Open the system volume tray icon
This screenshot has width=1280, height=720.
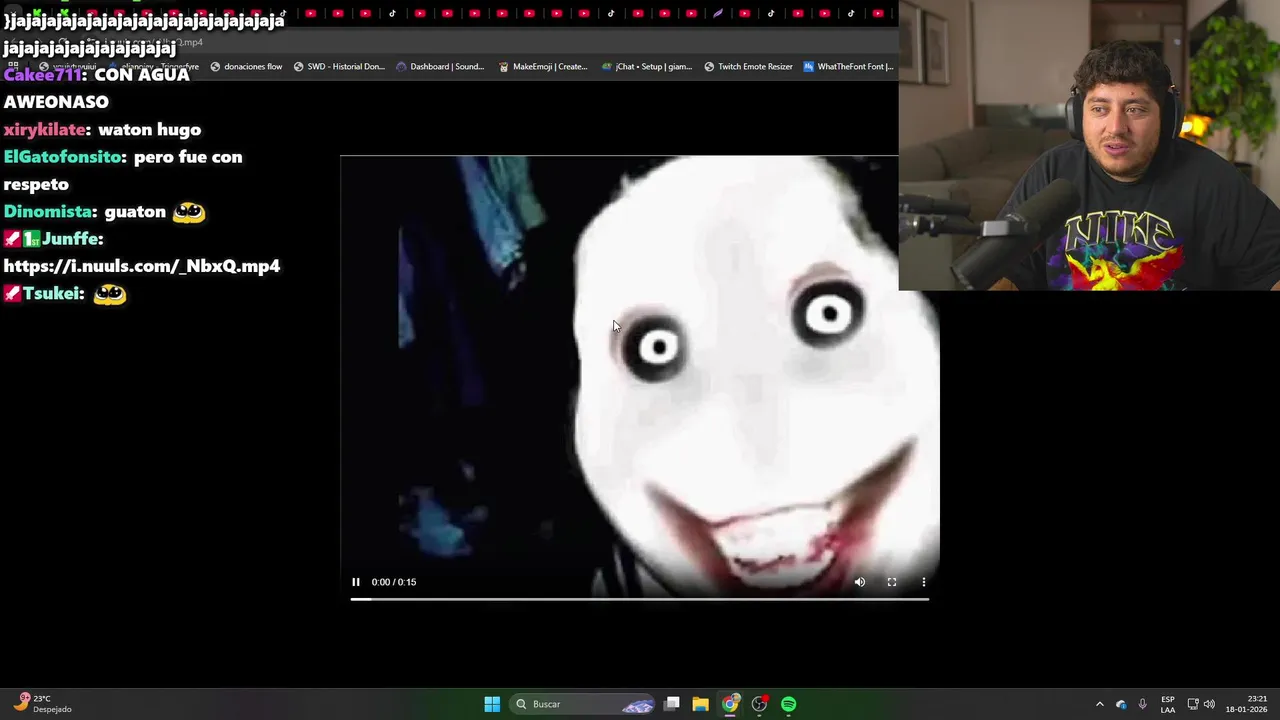tap(1209, 704)
